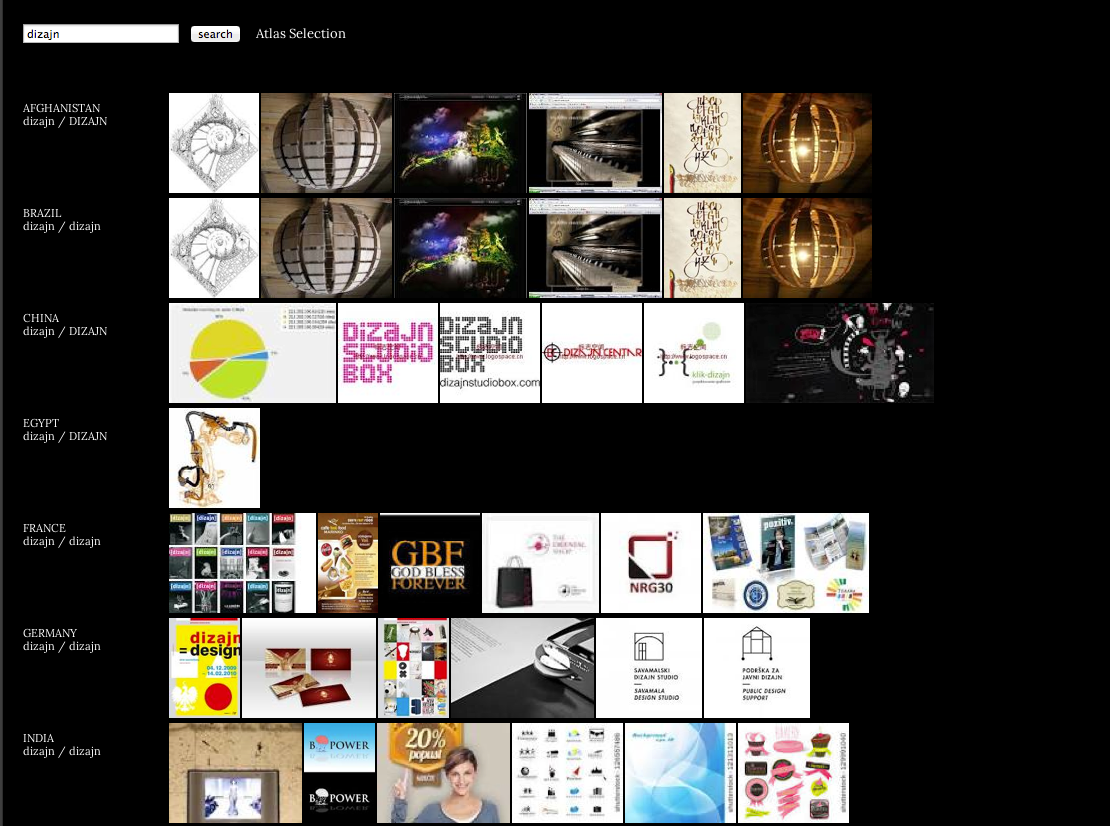This screenshot has height=826, width=1110.
Task: Open Germany colorful icon grid poster thumbnail
Action: pyautogui.click(x=413, y=668)
